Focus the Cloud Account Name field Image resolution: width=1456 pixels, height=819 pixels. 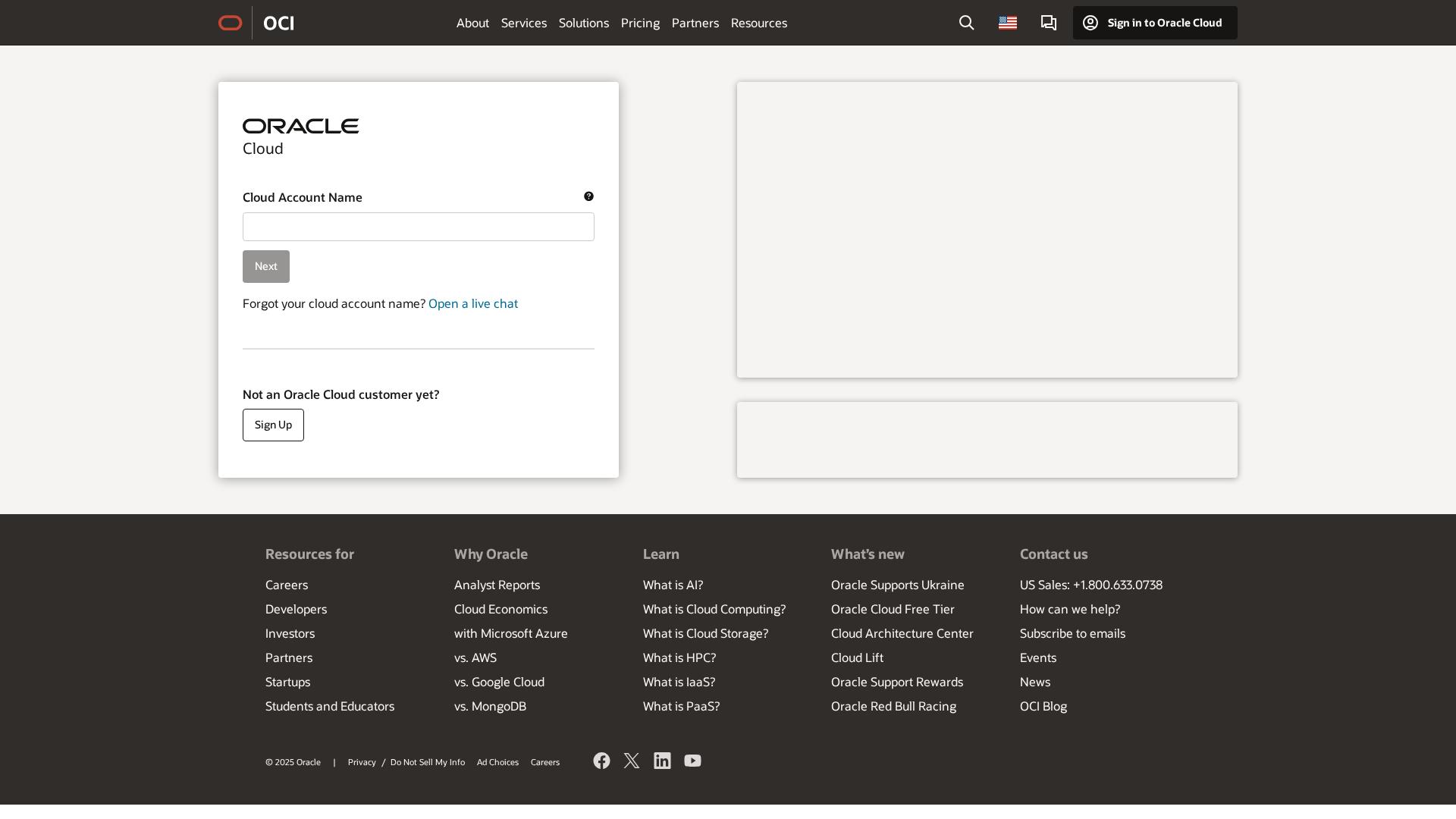(419, 227)
